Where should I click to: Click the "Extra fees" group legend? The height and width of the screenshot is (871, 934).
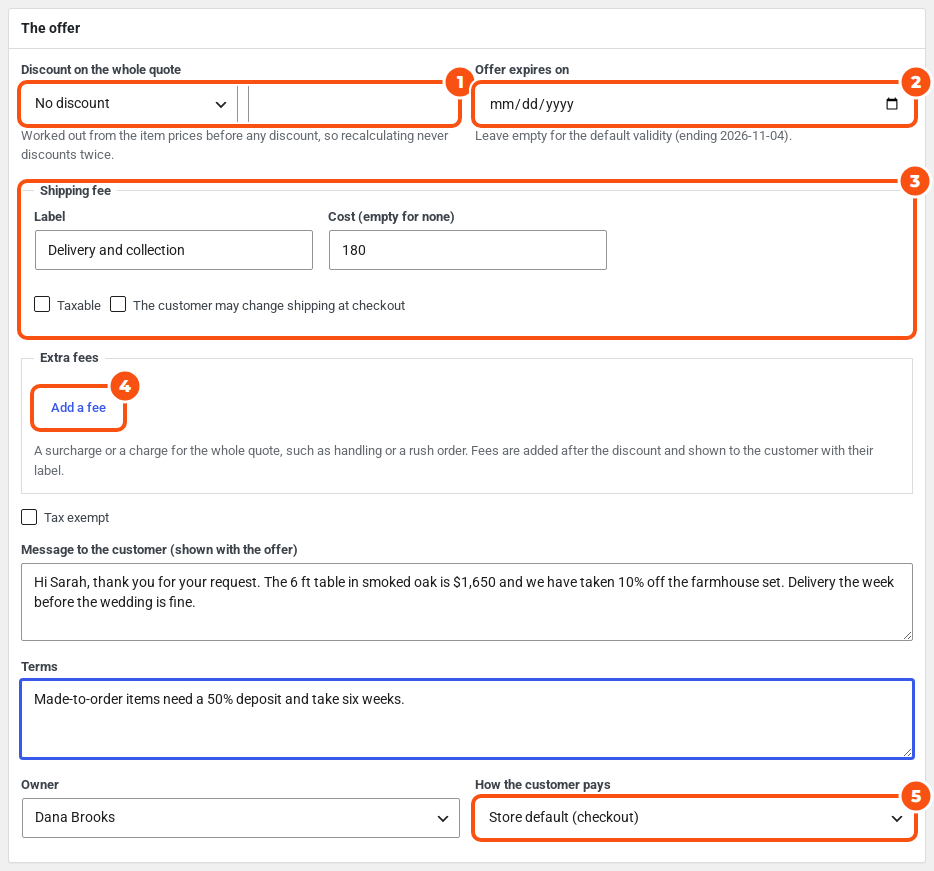click(x=69, y=357)
